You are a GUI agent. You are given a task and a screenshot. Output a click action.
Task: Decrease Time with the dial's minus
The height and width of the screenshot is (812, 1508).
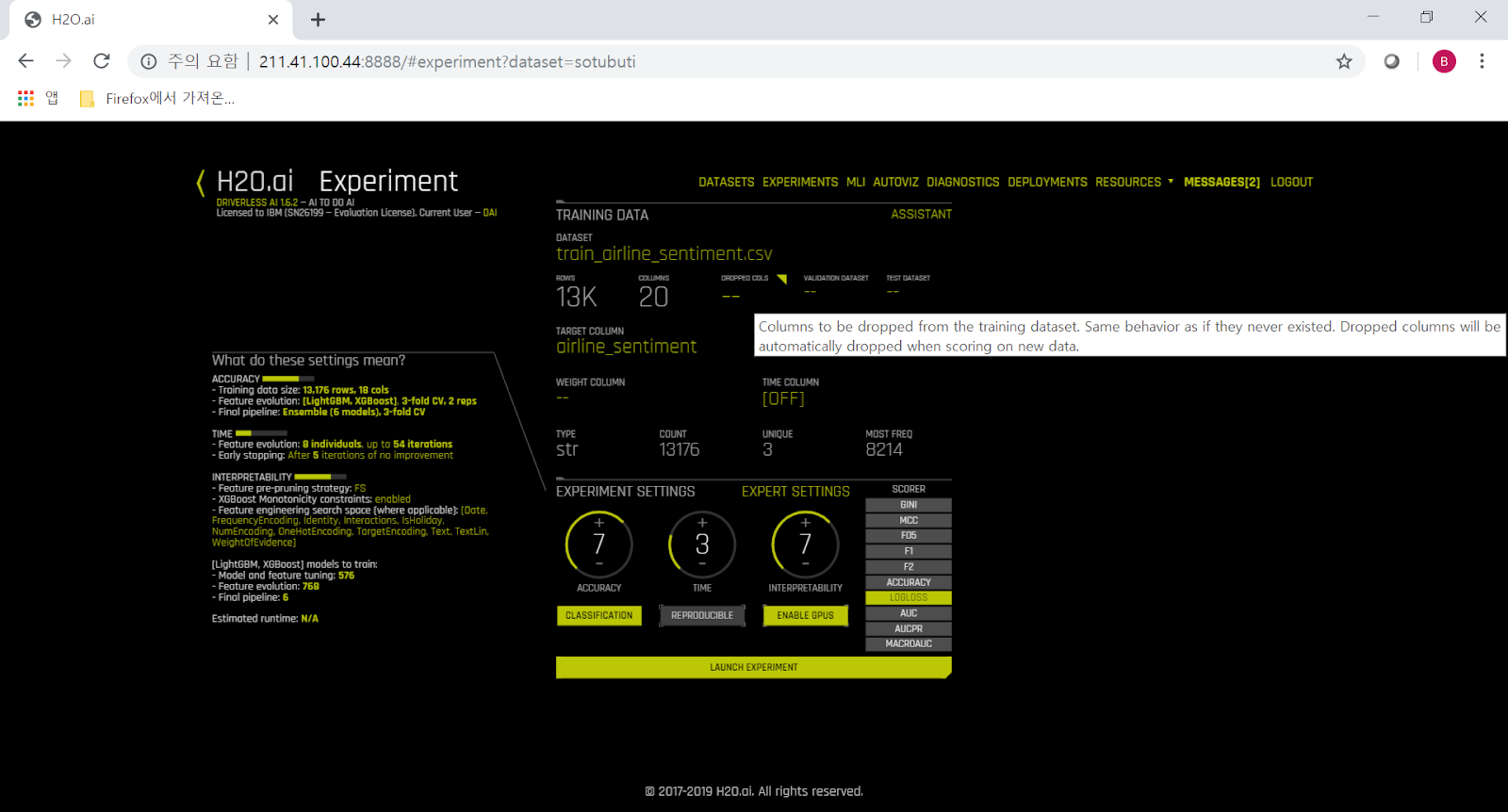point(702,563)
